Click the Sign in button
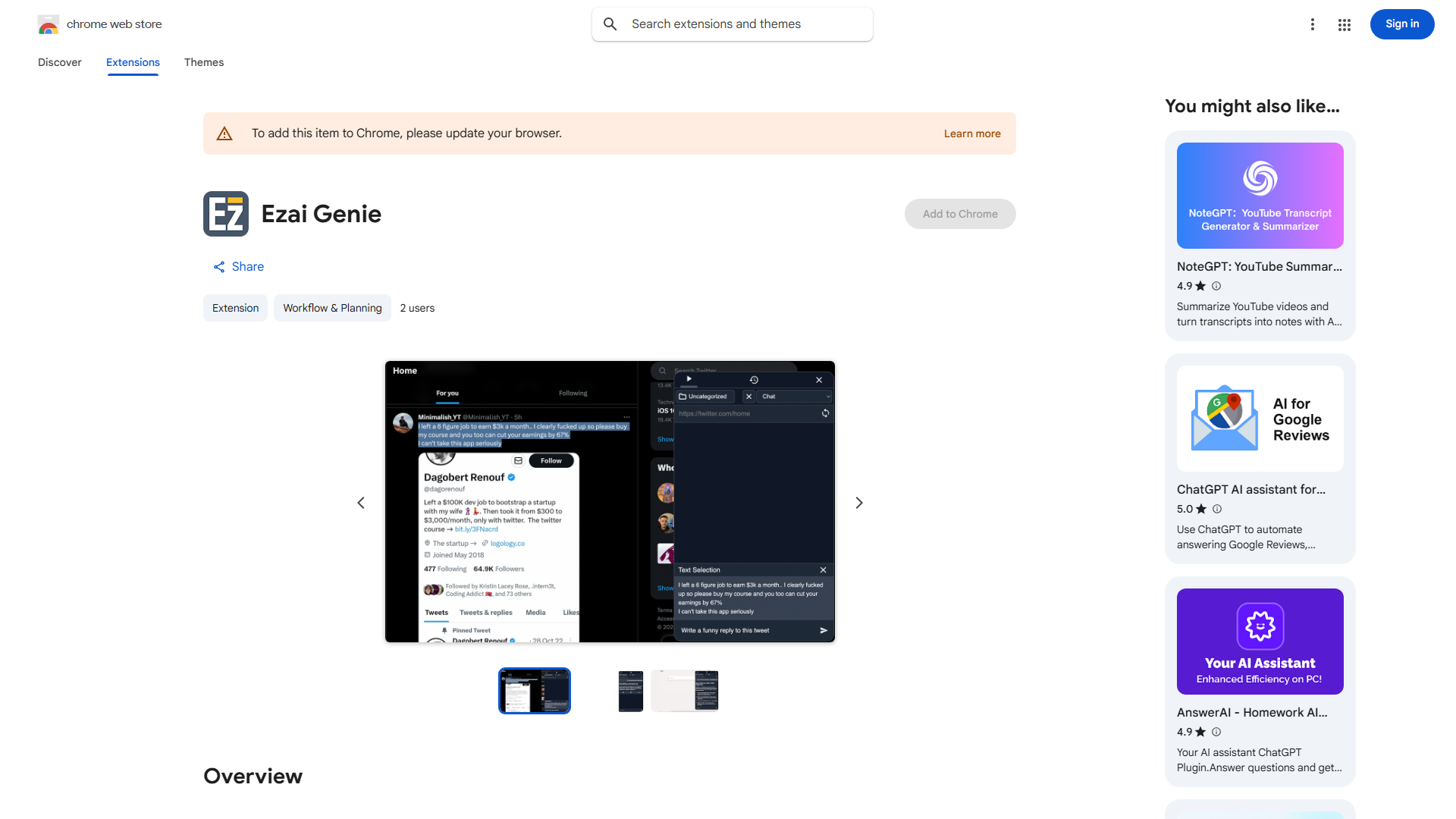Image resolution: width=1456 pixels, height=819 pixels. [x=1401, y=24]
